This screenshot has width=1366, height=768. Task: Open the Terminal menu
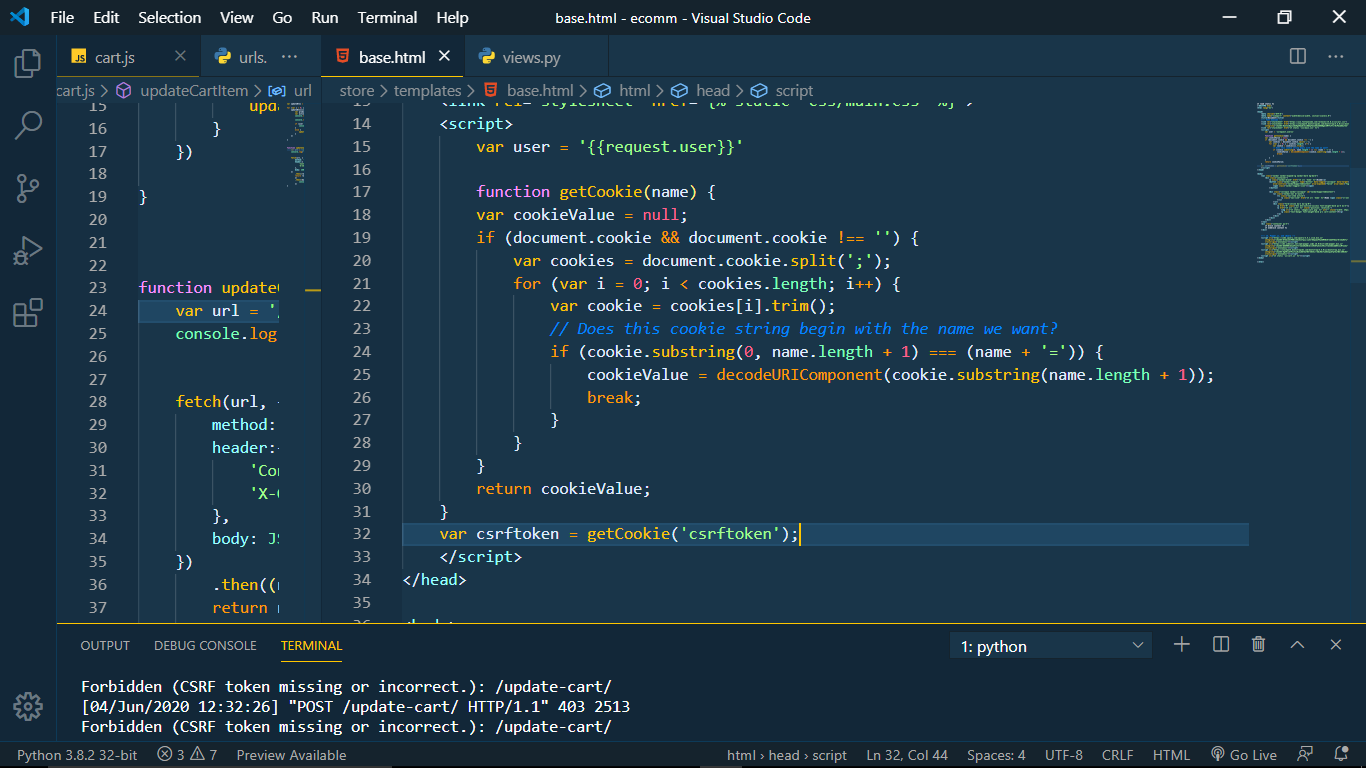tap(388, 18)
